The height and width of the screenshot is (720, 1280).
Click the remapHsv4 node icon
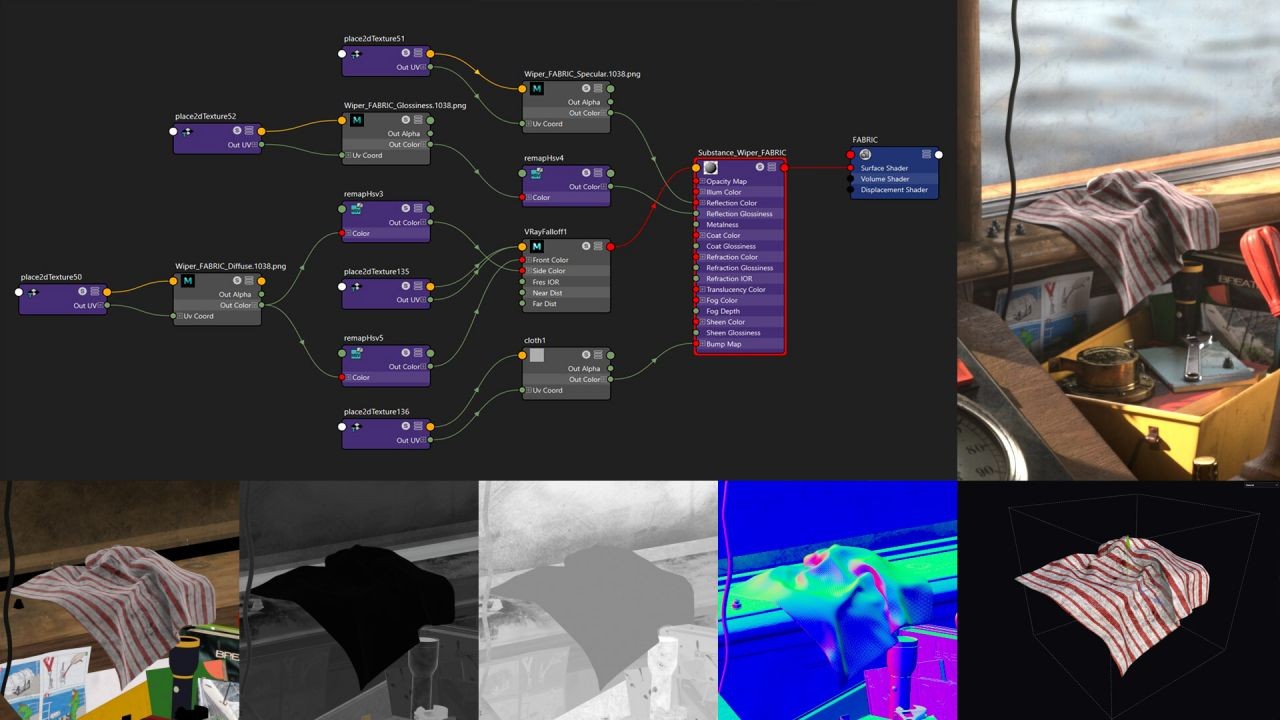pyautogui.click(x=536, y=173)
